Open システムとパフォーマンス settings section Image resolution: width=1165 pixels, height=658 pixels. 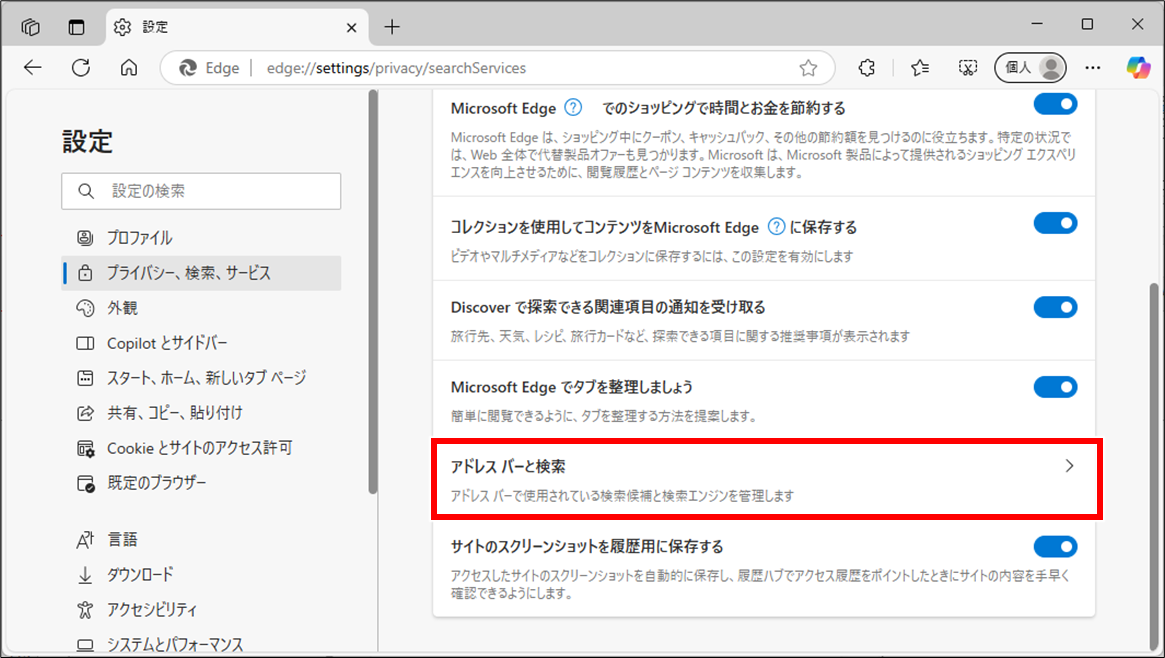point(201,644)
